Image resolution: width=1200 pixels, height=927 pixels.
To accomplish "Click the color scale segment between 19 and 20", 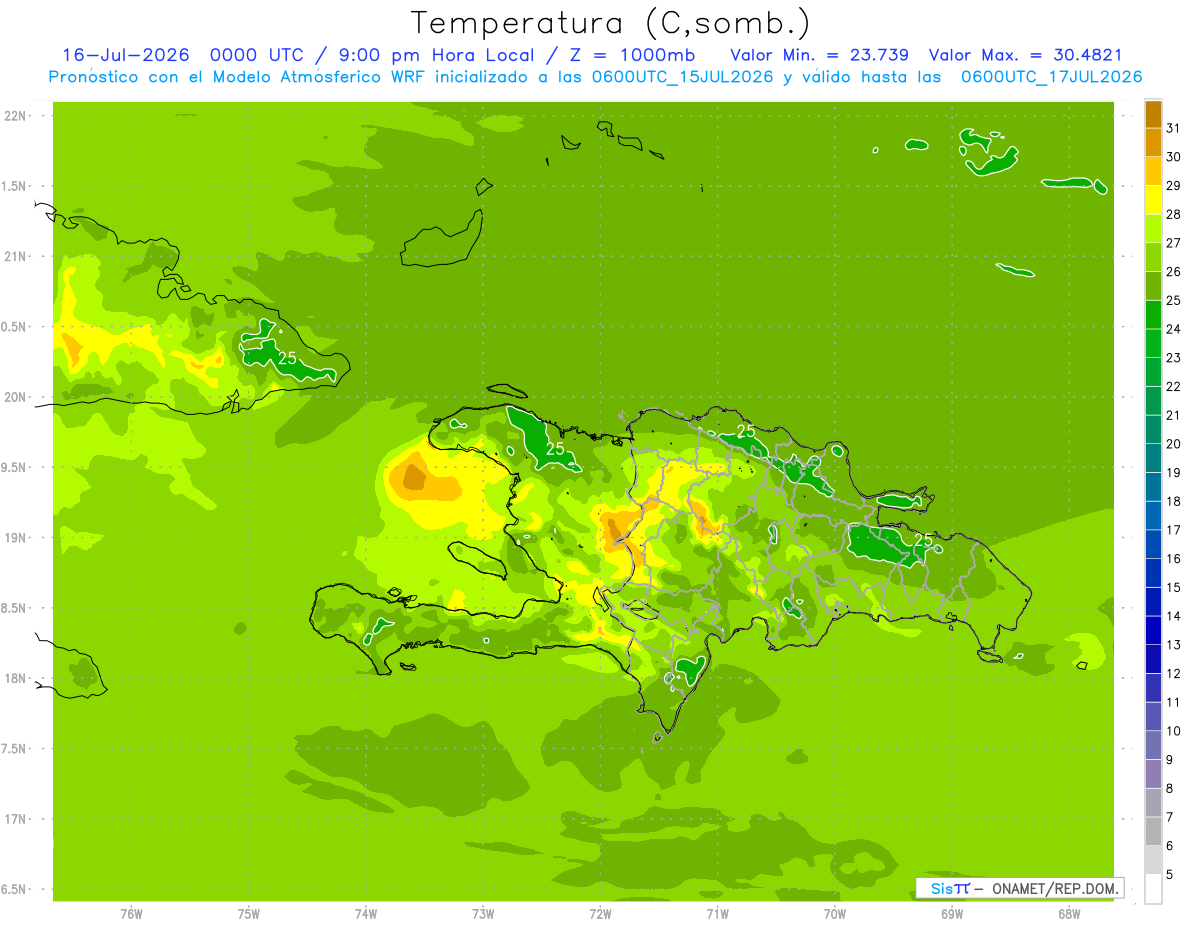I will (x=1153, y=458).
